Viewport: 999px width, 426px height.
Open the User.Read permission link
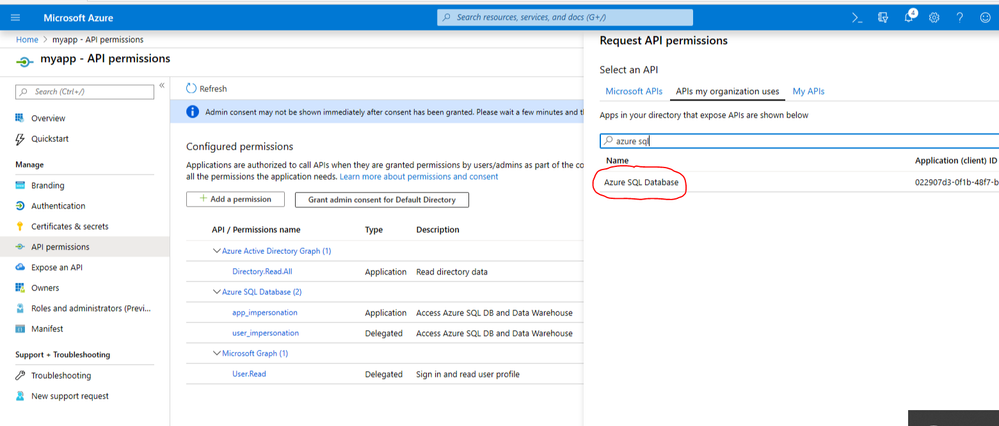pyautogui.click(x=249, y=374)
